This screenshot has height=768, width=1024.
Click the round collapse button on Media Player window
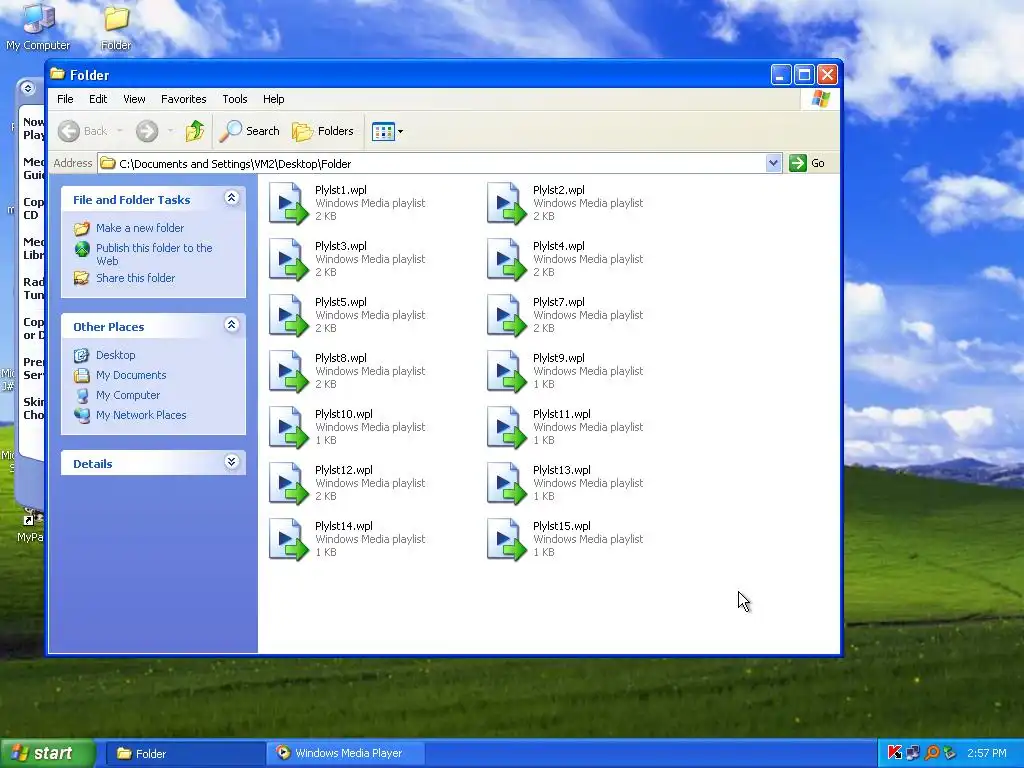click(27, 88)
